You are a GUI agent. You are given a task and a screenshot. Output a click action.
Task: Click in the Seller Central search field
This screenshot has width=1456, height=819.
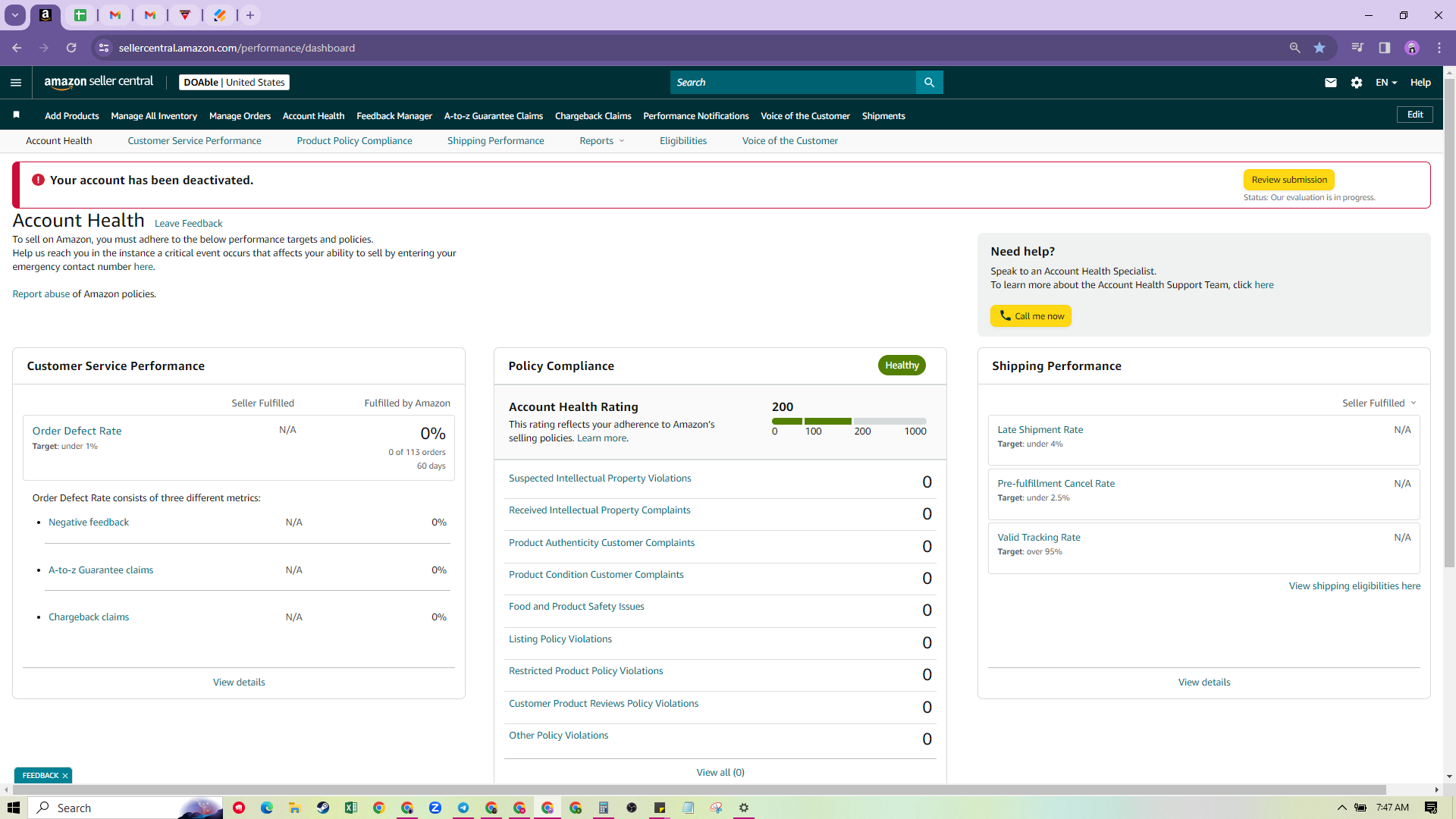coord(793,83)
